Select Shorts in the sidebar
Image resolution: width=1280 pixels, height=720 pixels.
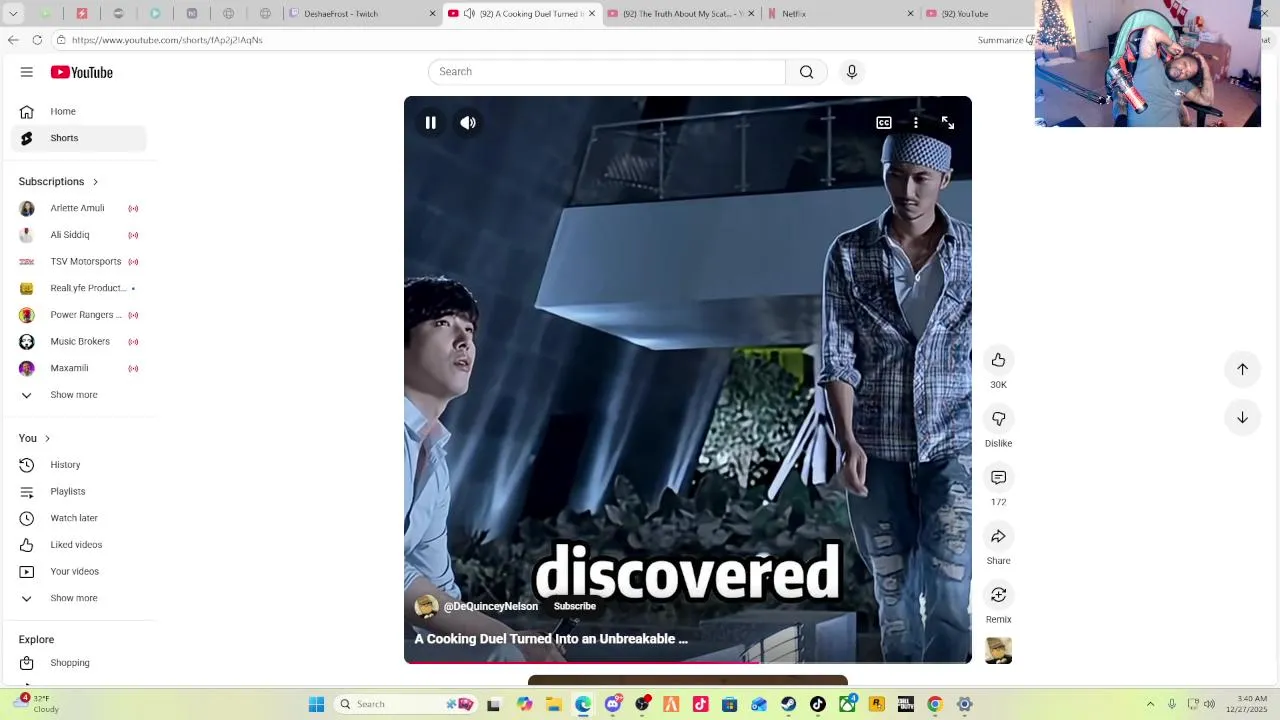(78, 138)
